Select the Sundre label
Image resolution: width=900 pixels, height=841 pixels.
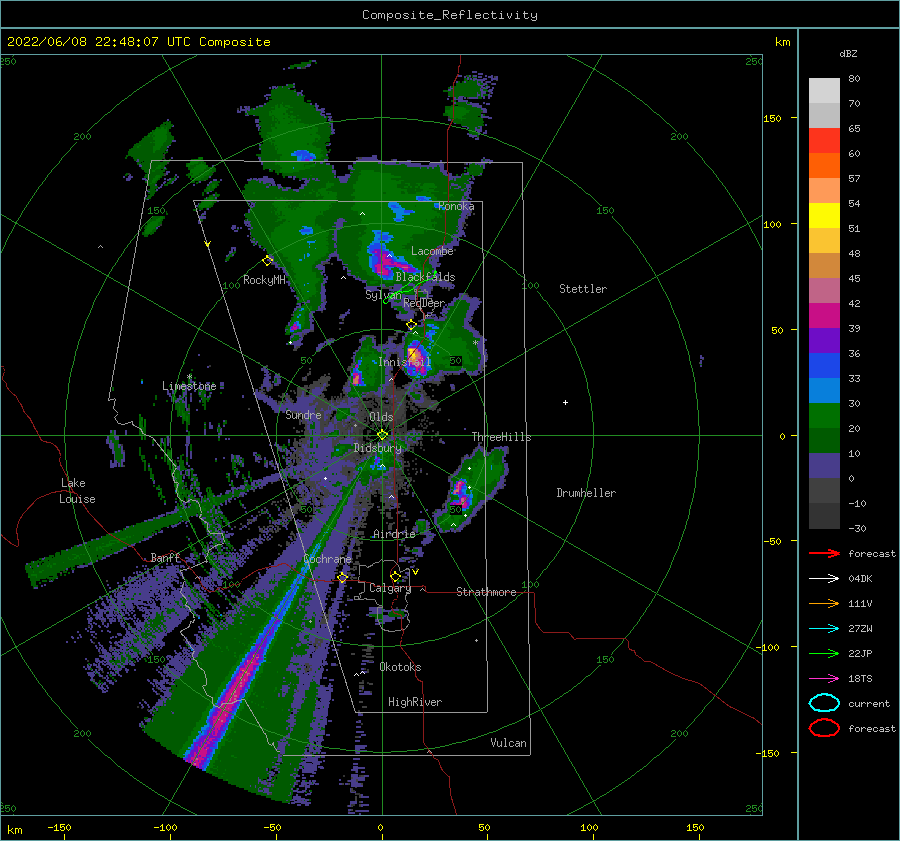pyautogui.click(x=304, y=414)
